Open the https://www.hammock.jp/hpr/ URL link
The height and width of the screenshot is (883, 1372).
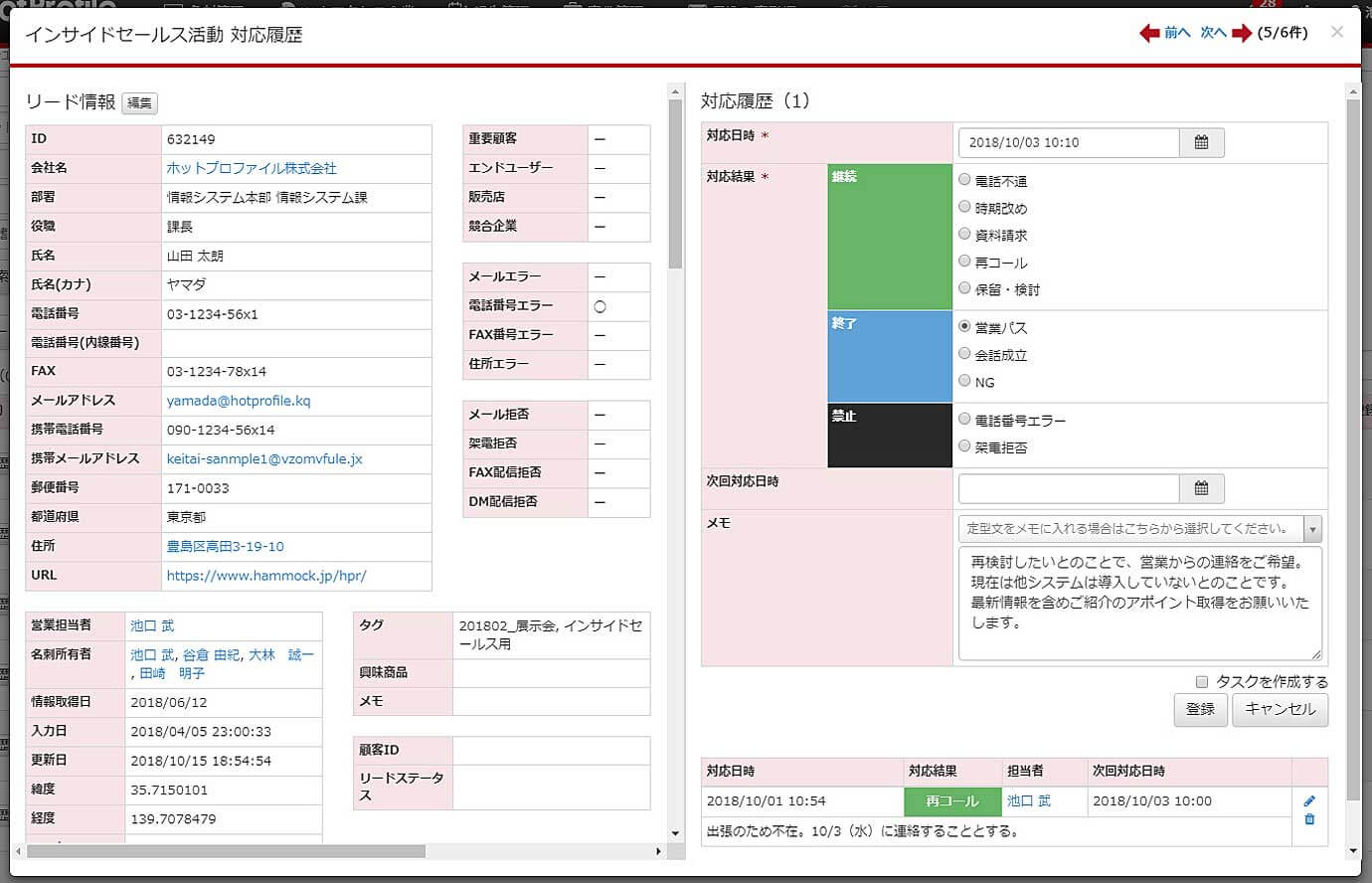(x=266, y=576)
